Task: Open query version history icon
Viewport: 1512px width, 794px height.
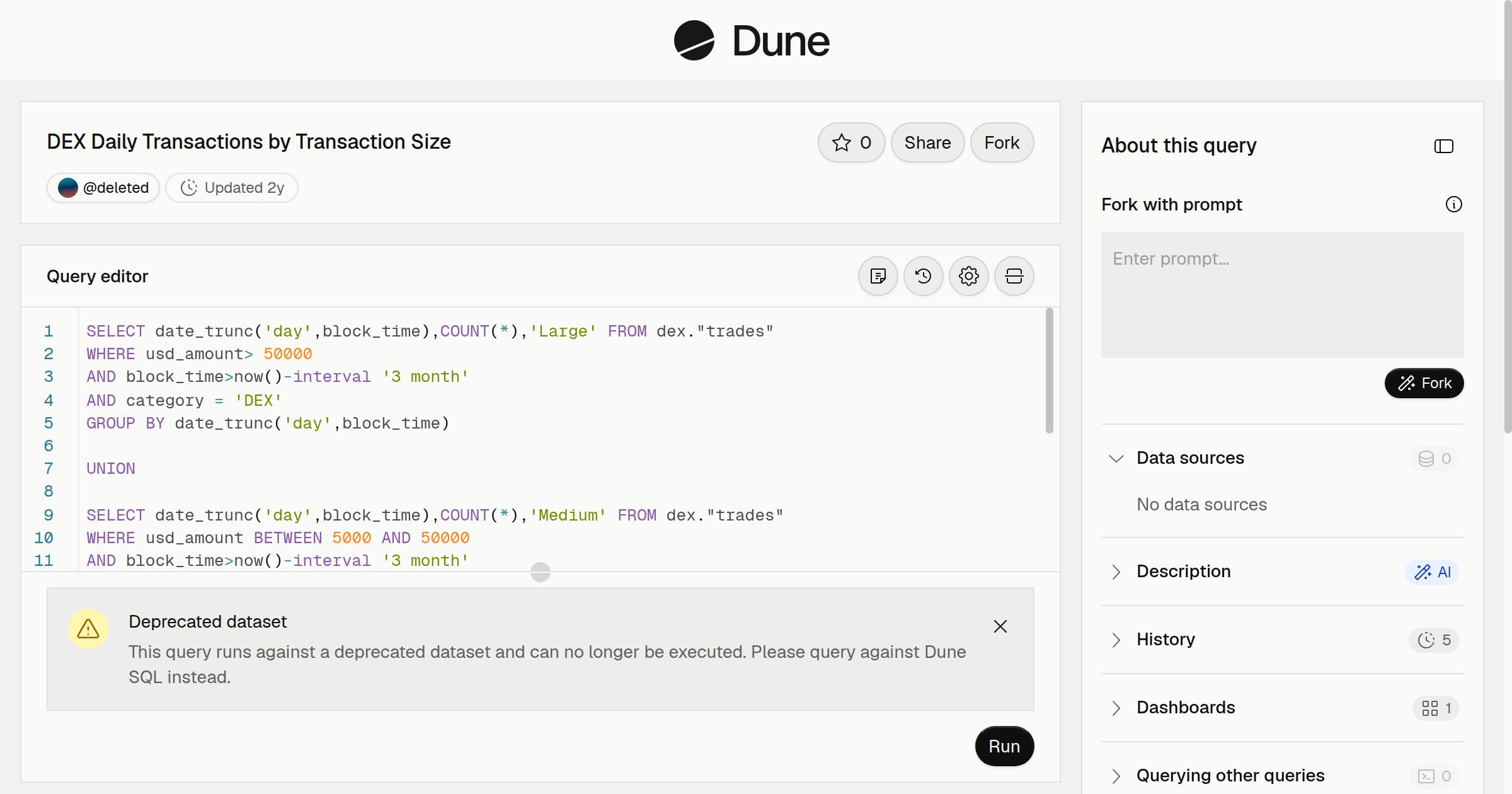Action: [x=924, y=276]
